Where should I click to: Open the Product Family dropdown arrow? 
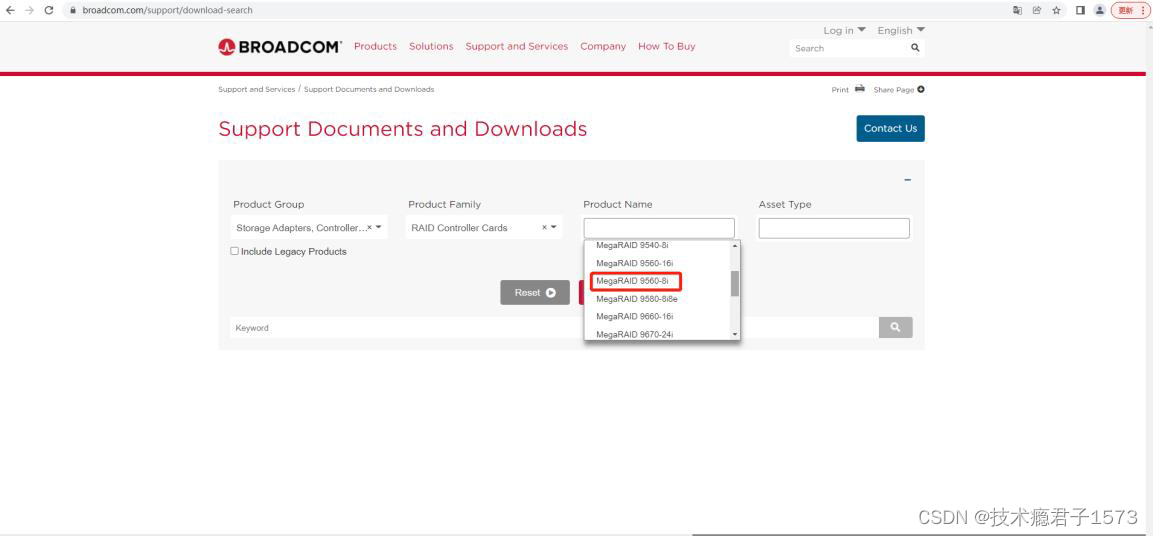tap(554, 228)
